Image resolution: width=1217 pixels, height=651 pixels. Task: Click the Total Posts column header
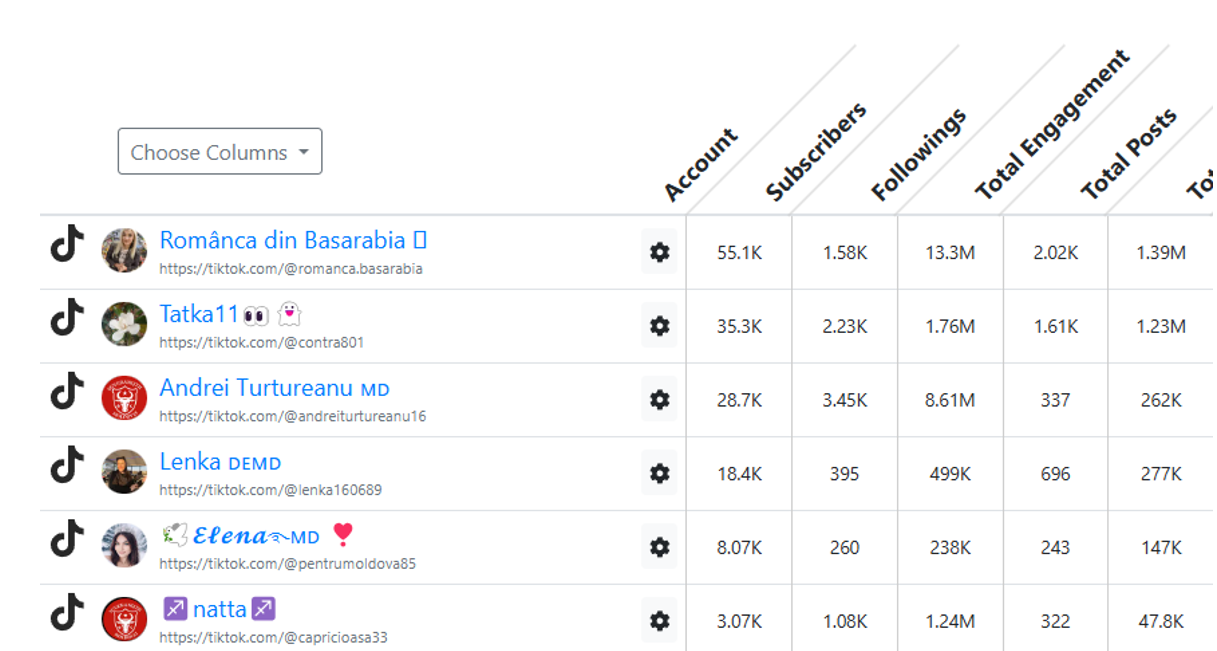pyautogui.click(x=1129, y=154)
